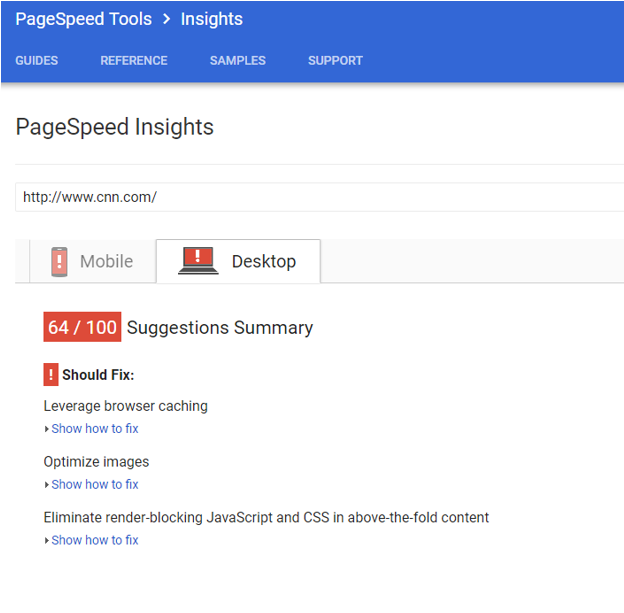The width and height of the screenshot is (624, 613).
Task: Click the URL field containing http://www.cnn.com/
Action: (x=320, y=197)
